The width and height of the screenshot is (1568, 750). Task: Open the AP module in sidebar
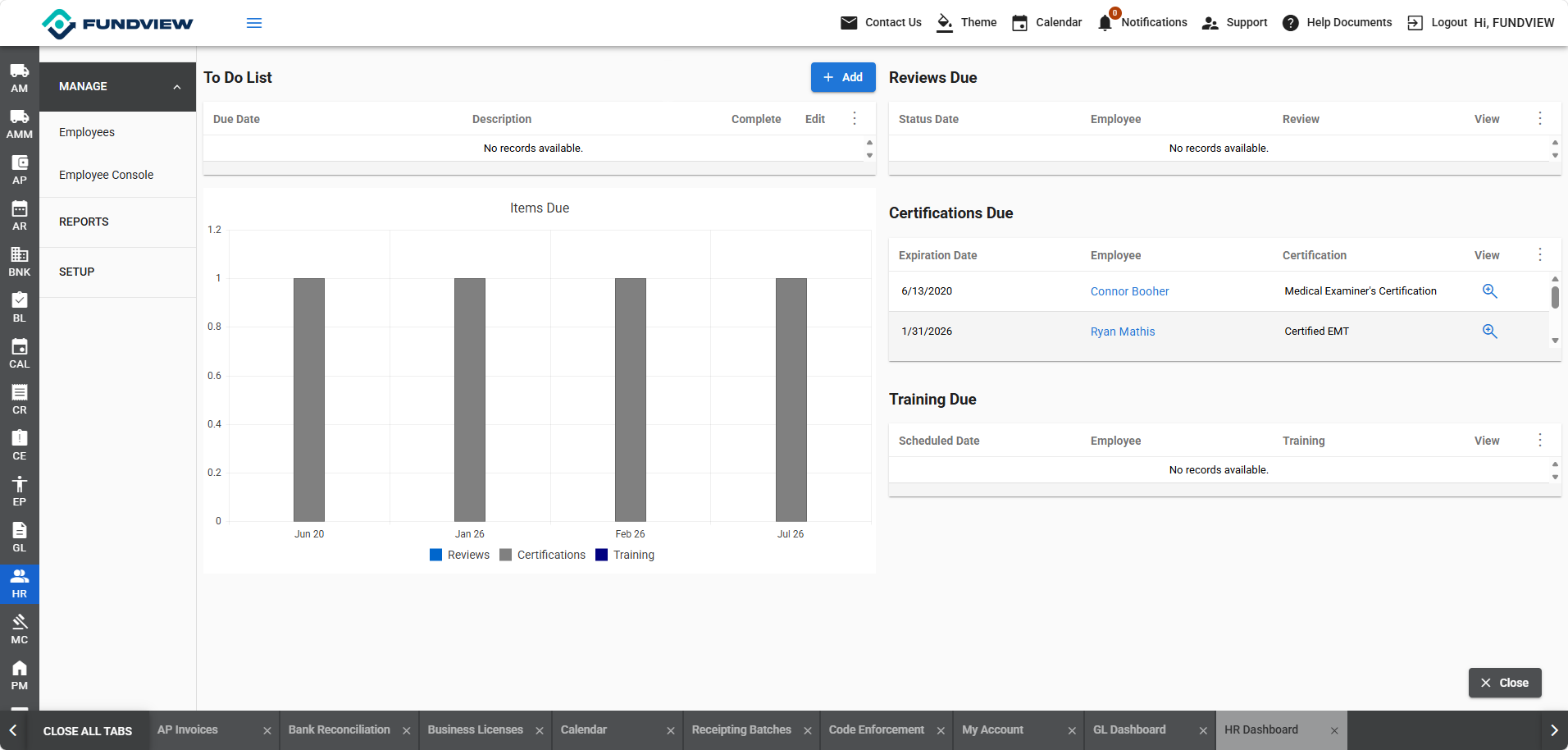click(20, 170)
